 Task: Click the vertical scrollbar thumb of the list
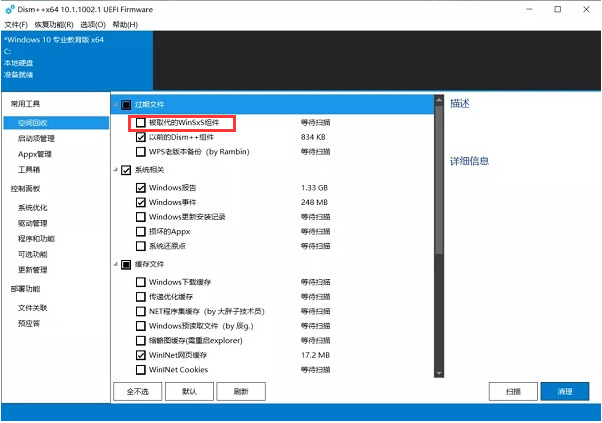pos(439,180)
